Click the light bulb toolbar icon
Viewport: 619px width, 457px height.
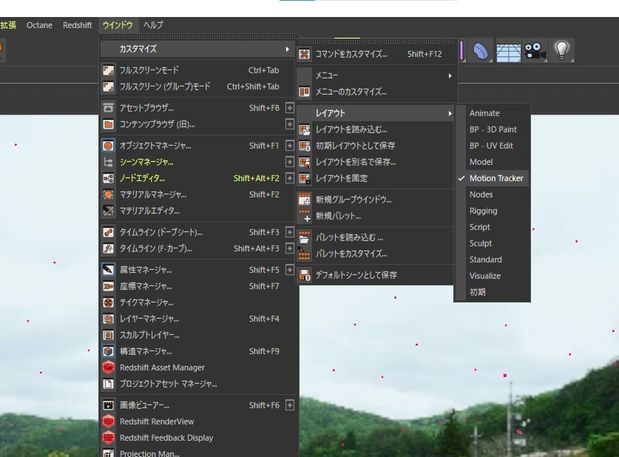tap(562, 51)
